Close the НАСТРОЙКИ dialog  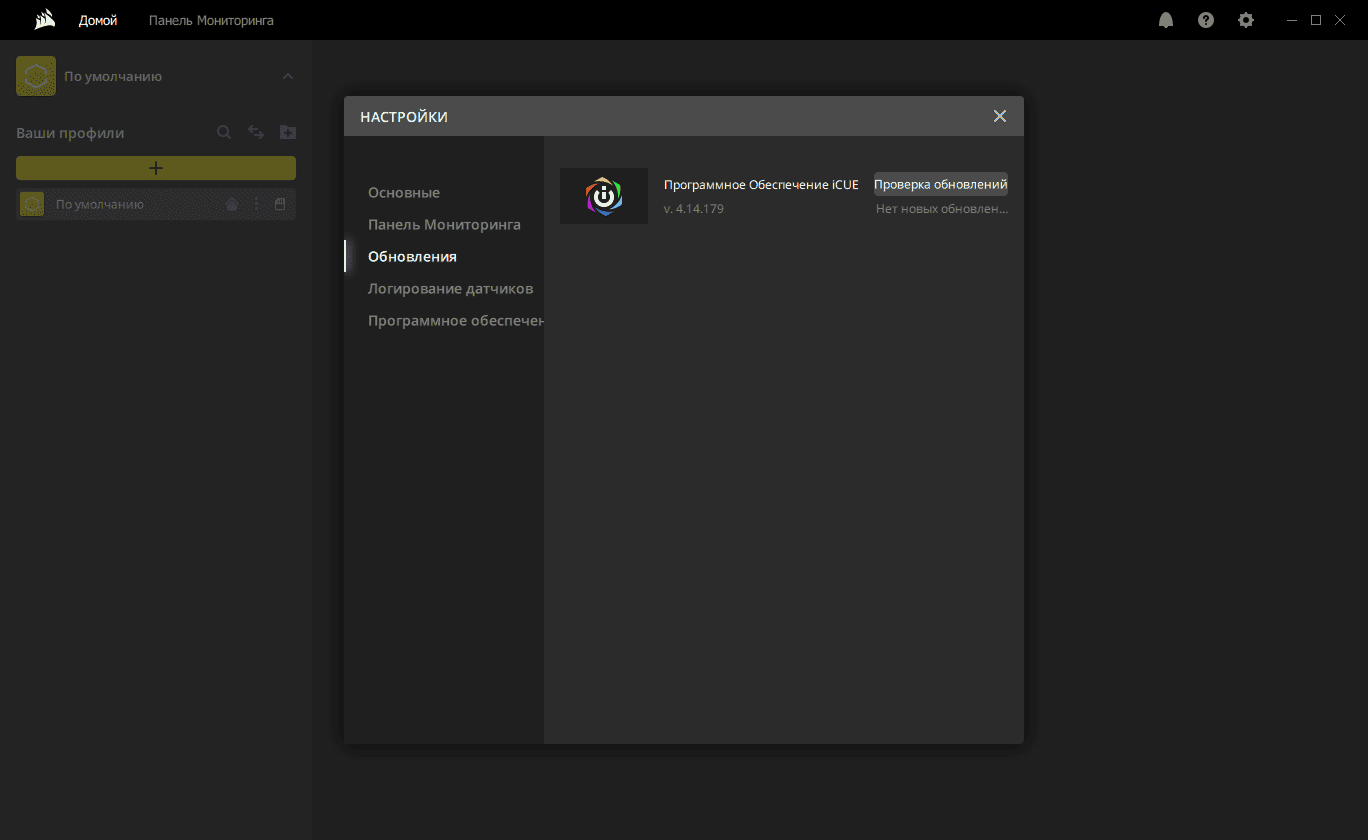point(1000,116)
